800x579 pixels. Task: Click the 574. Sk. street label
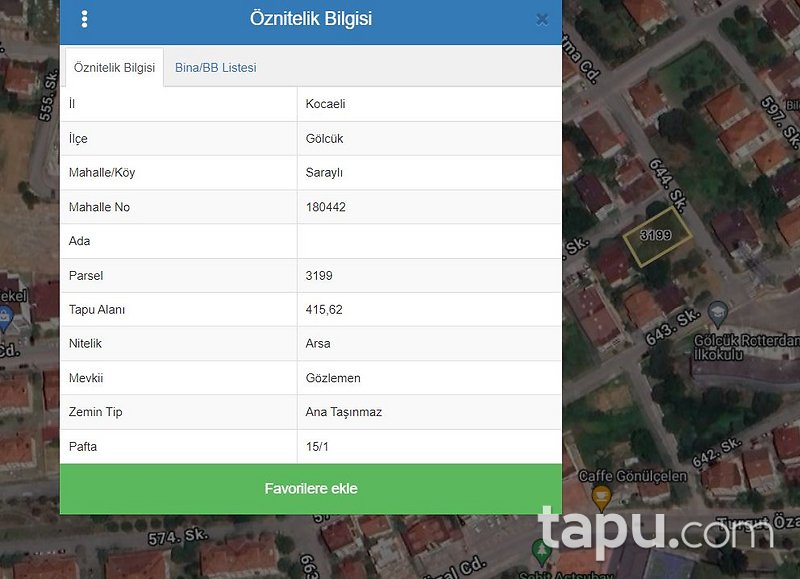(x=178, y=537)
